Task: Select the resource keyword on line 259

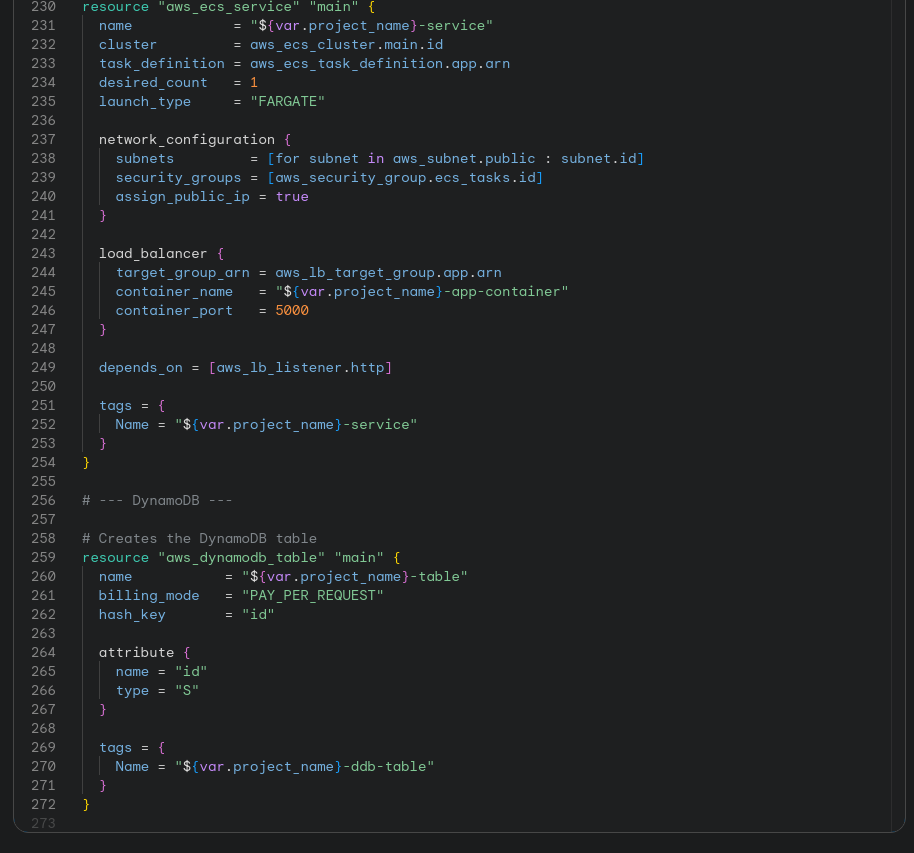Action: pyautogui.click(x=115, y=557)
